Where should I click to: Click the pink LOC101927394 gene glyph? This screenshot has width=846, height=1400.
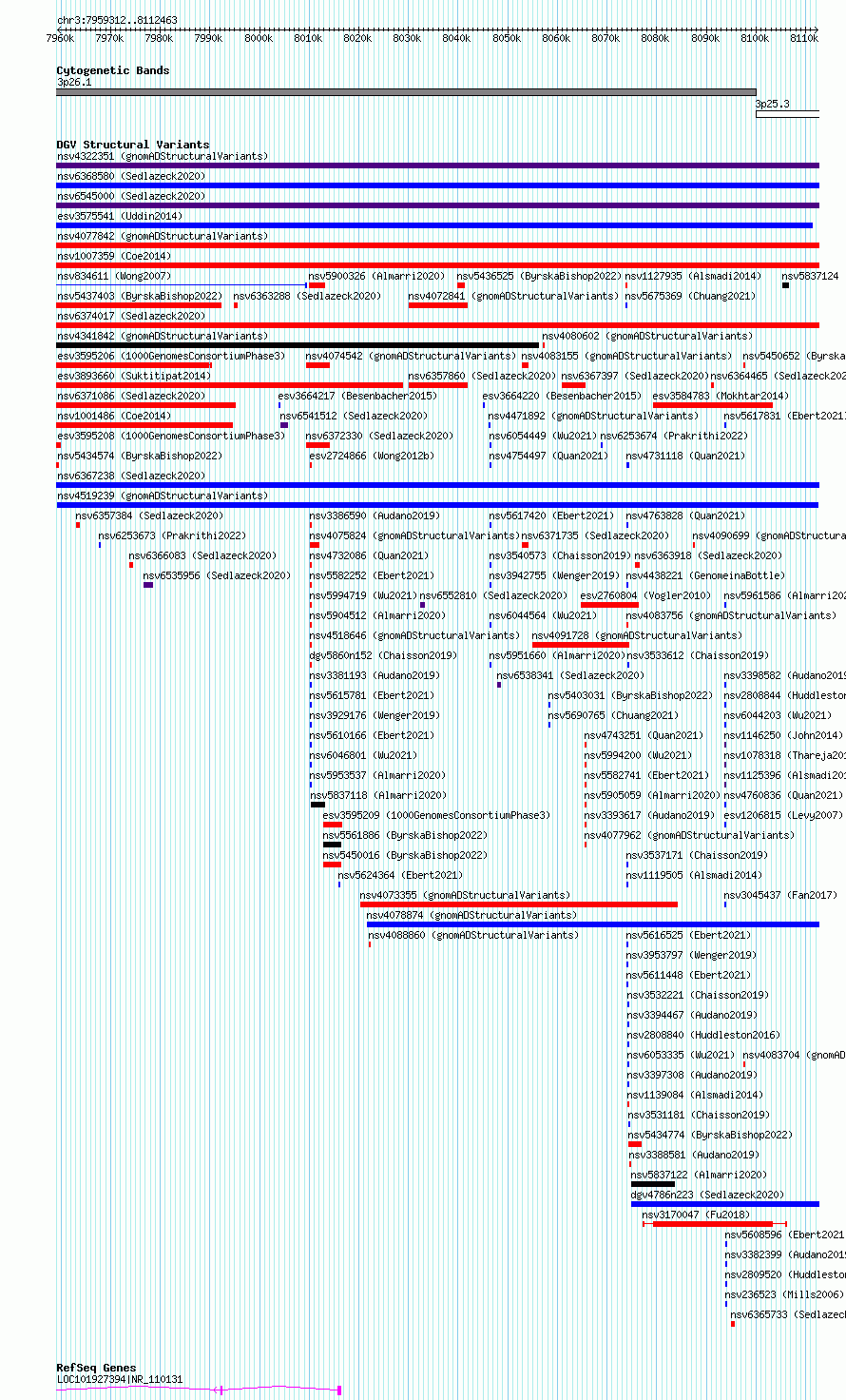(x=199, y=1390)
